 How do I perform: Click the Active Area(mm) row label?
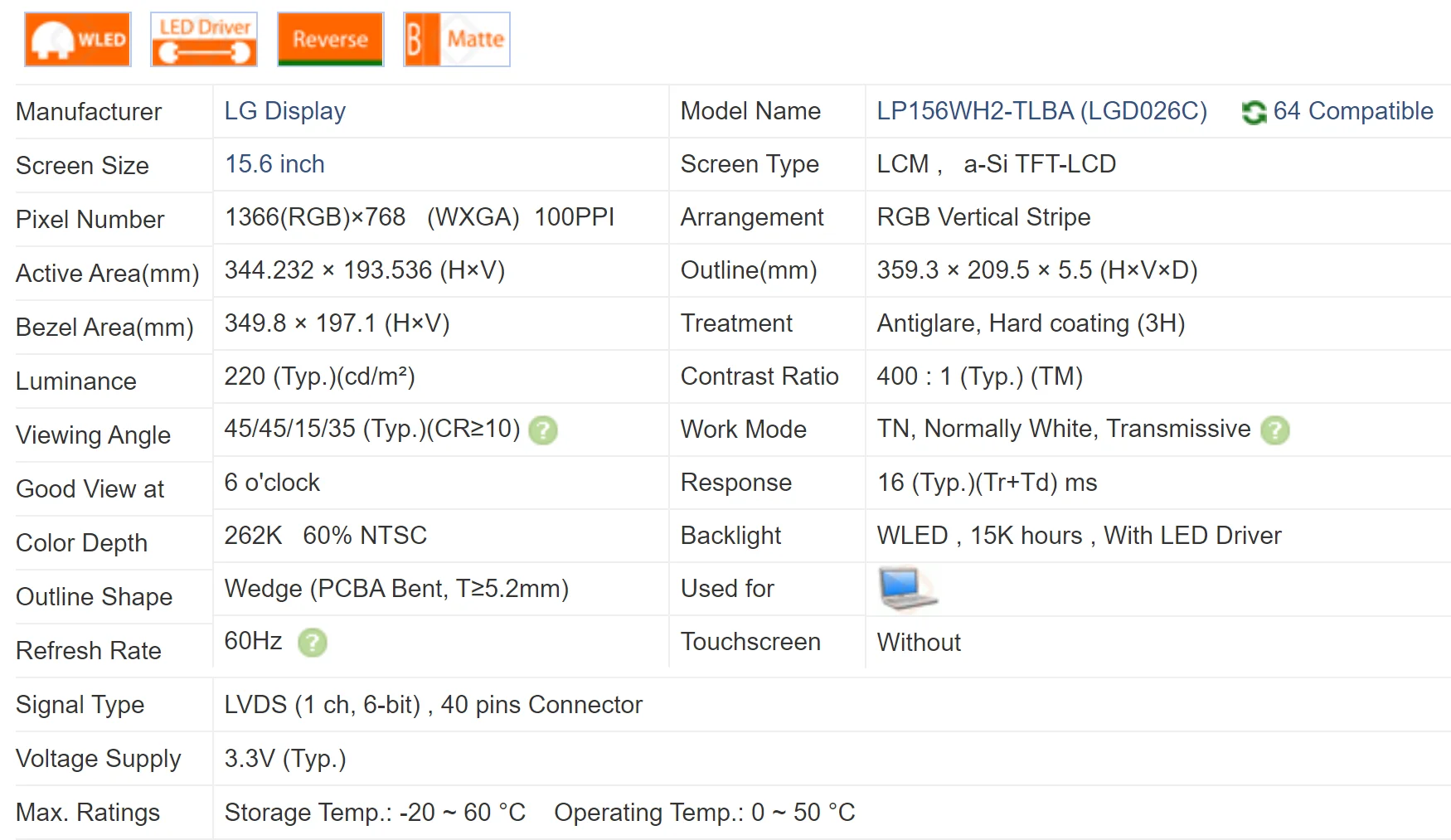pos(108,273)
